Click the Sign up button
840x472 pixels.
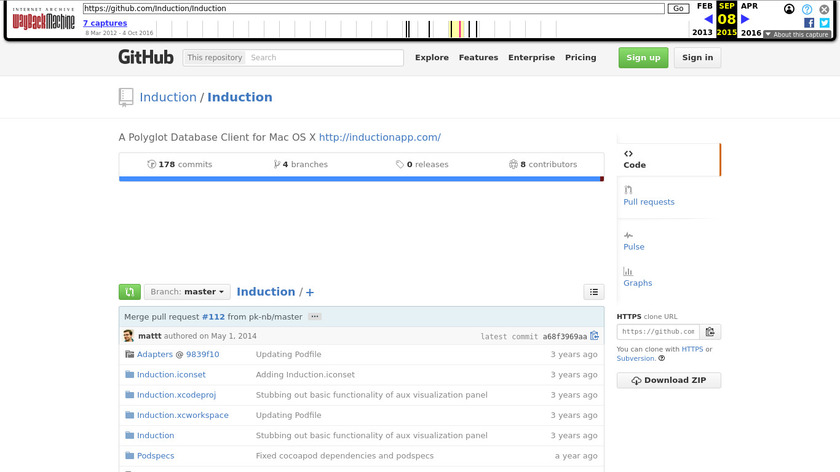pyautogui.click(x=643, y=57)
